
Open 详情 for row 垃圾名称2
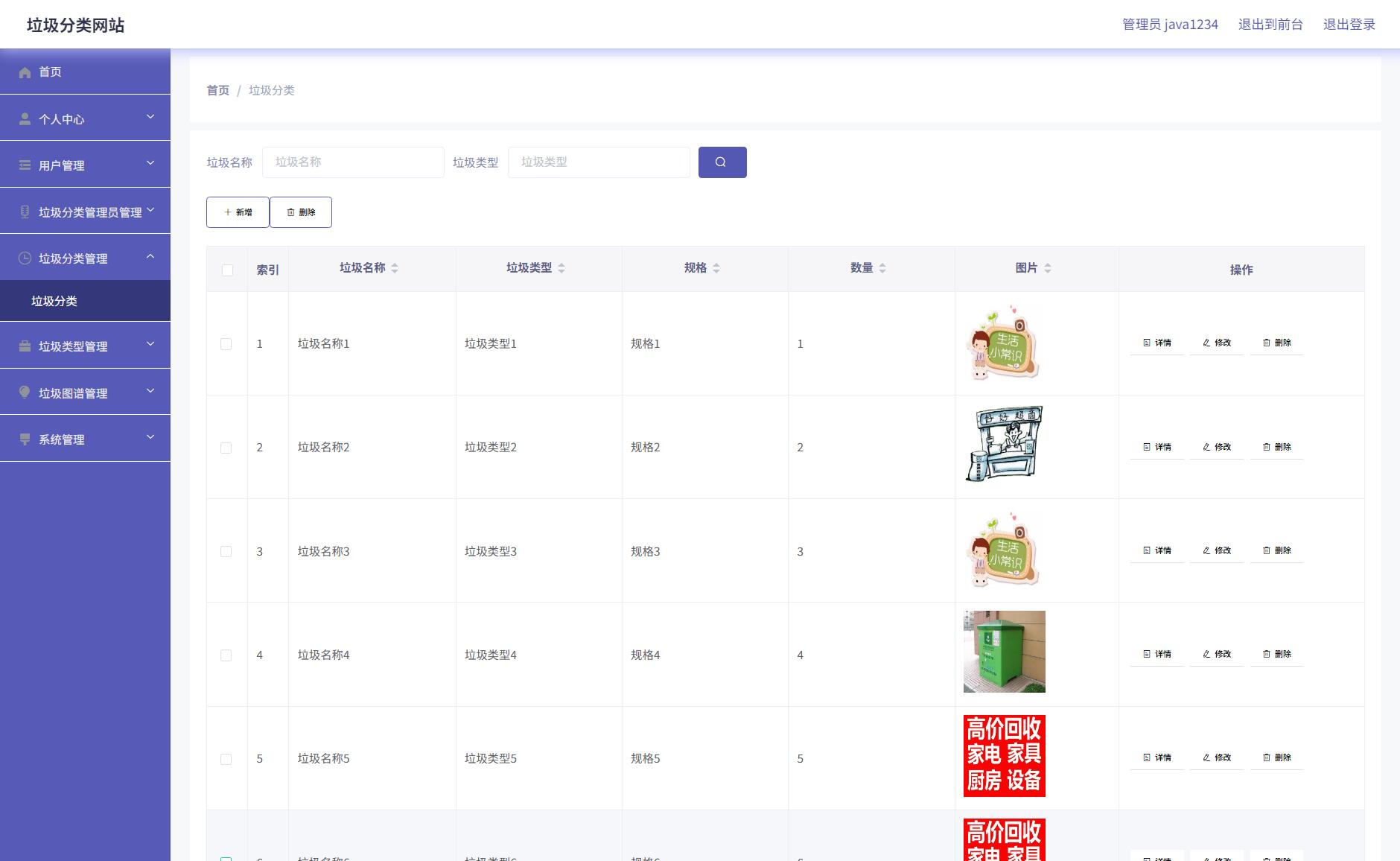click(1157, 448)
